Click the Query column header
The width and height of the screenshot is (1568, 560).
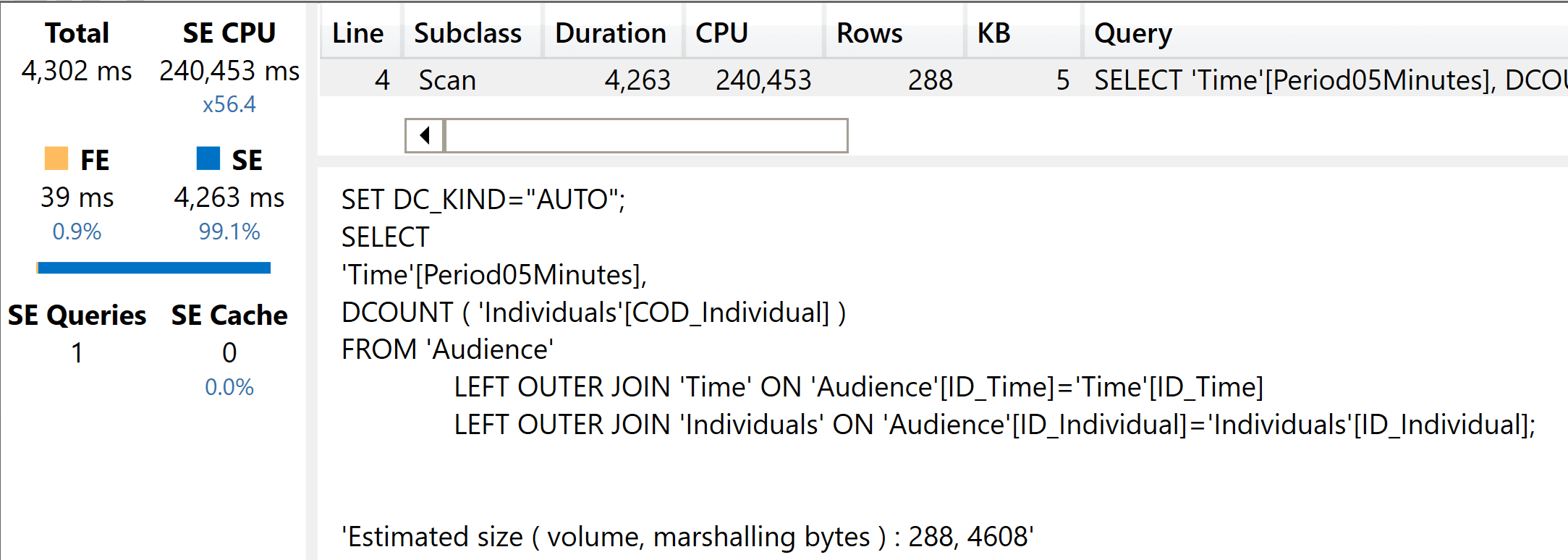tap(1132, 33)
